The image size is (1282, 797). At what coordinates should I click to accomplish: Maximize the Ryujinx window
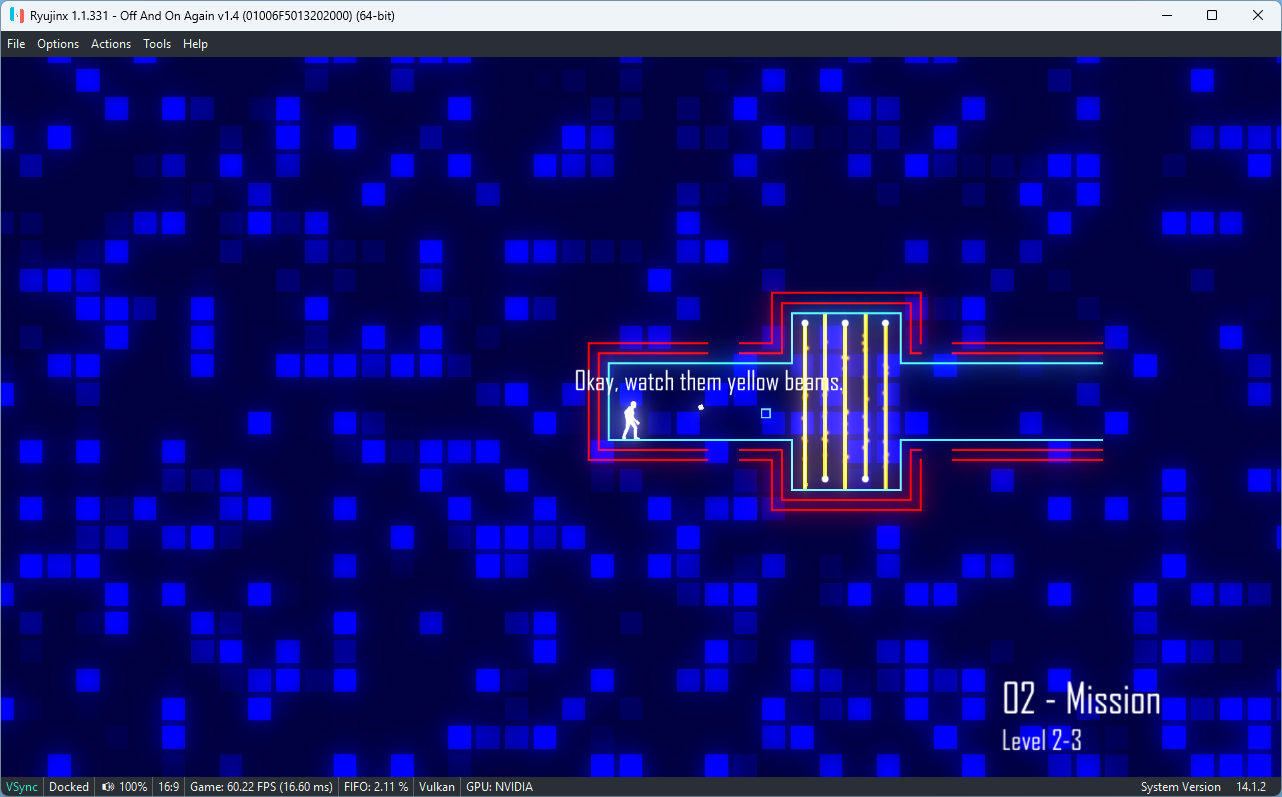click(x=1212, y=15)
